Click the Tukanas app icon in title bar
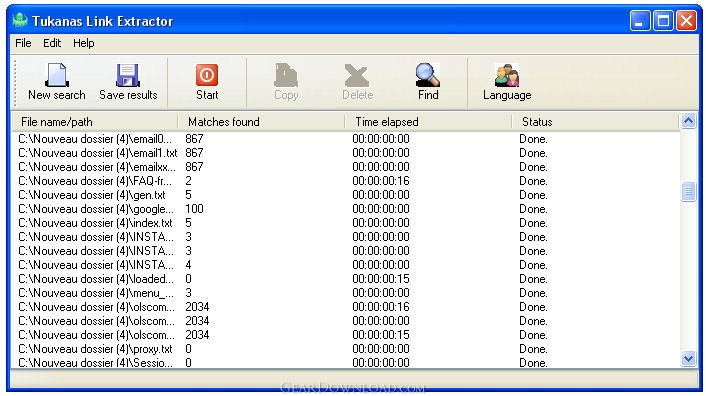Viewport: 706px width, 396px height. (x=20, y=20)
